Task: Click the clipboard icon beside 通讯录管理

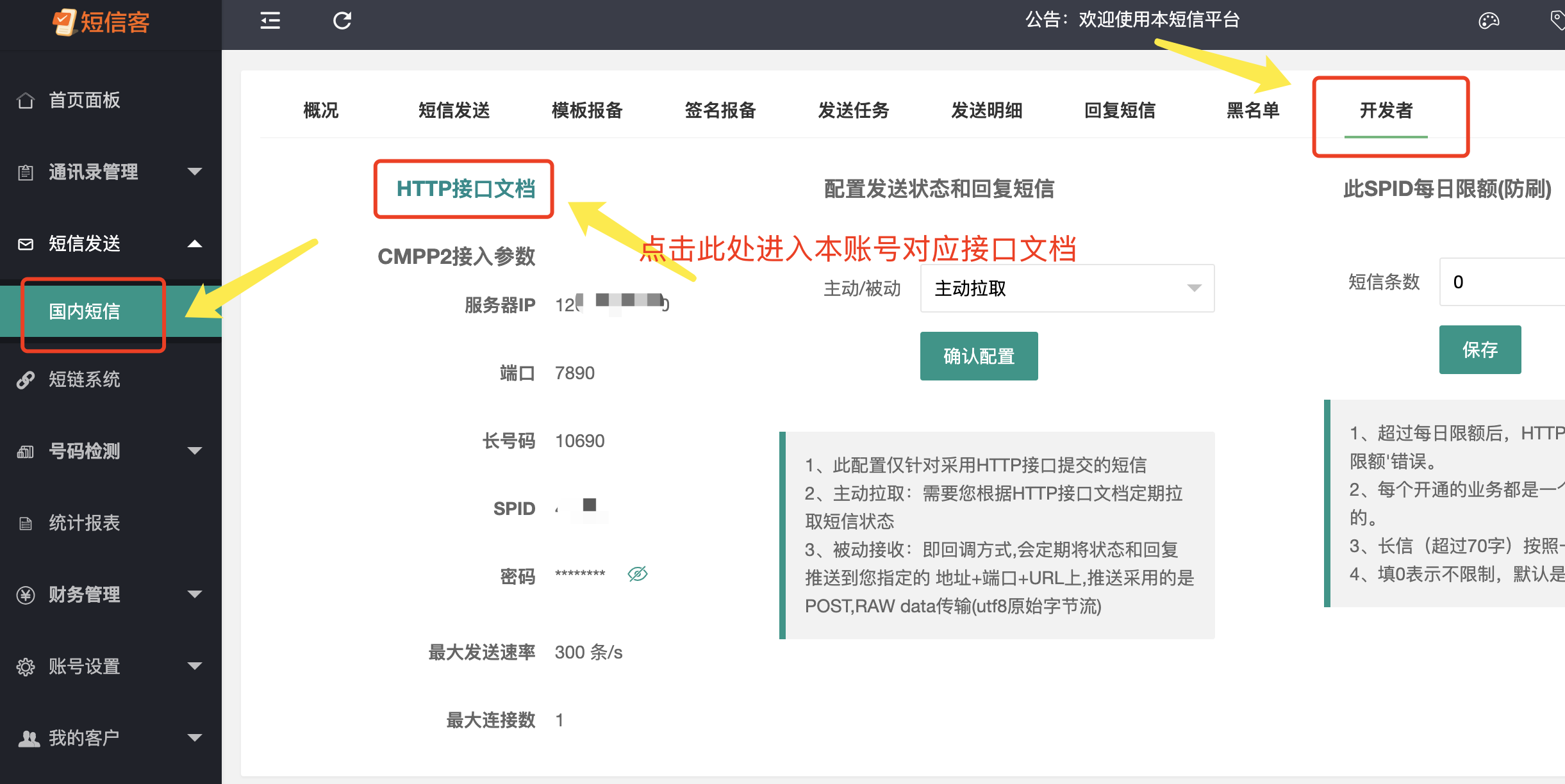Action: click(26, 172)
